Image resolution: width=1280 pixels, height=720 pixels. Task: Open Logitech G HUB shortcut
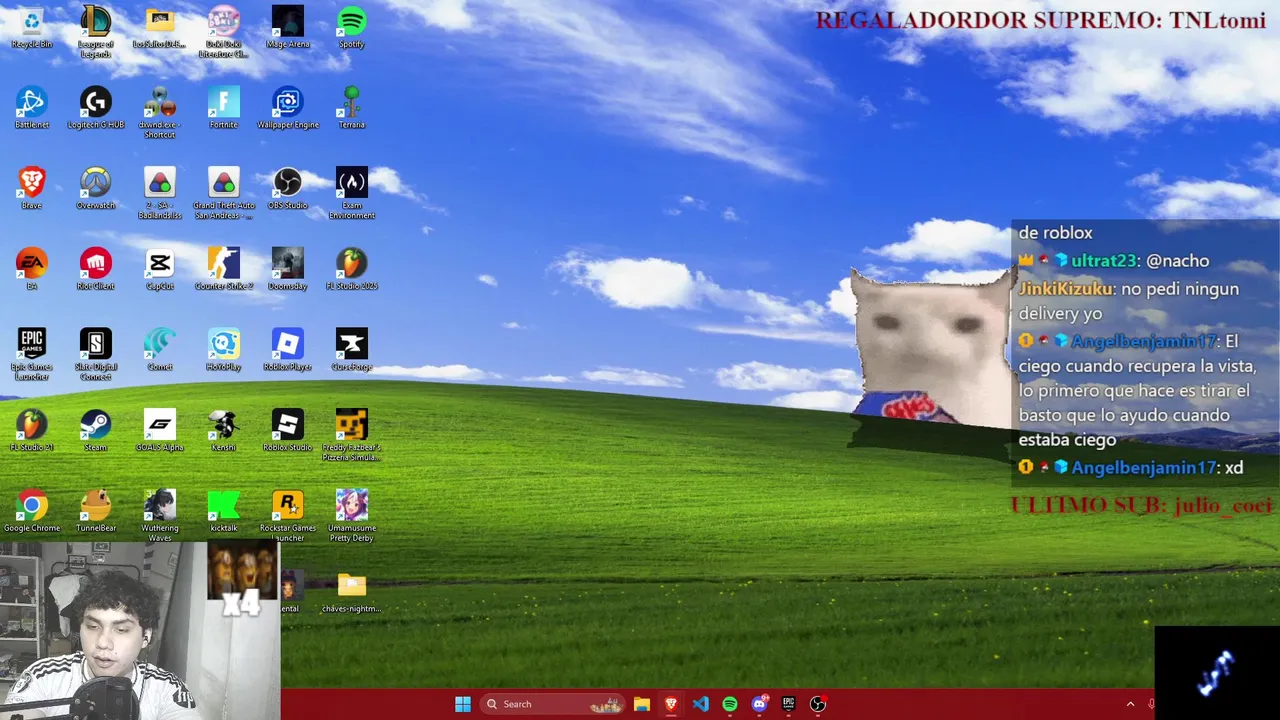(96, 108)
